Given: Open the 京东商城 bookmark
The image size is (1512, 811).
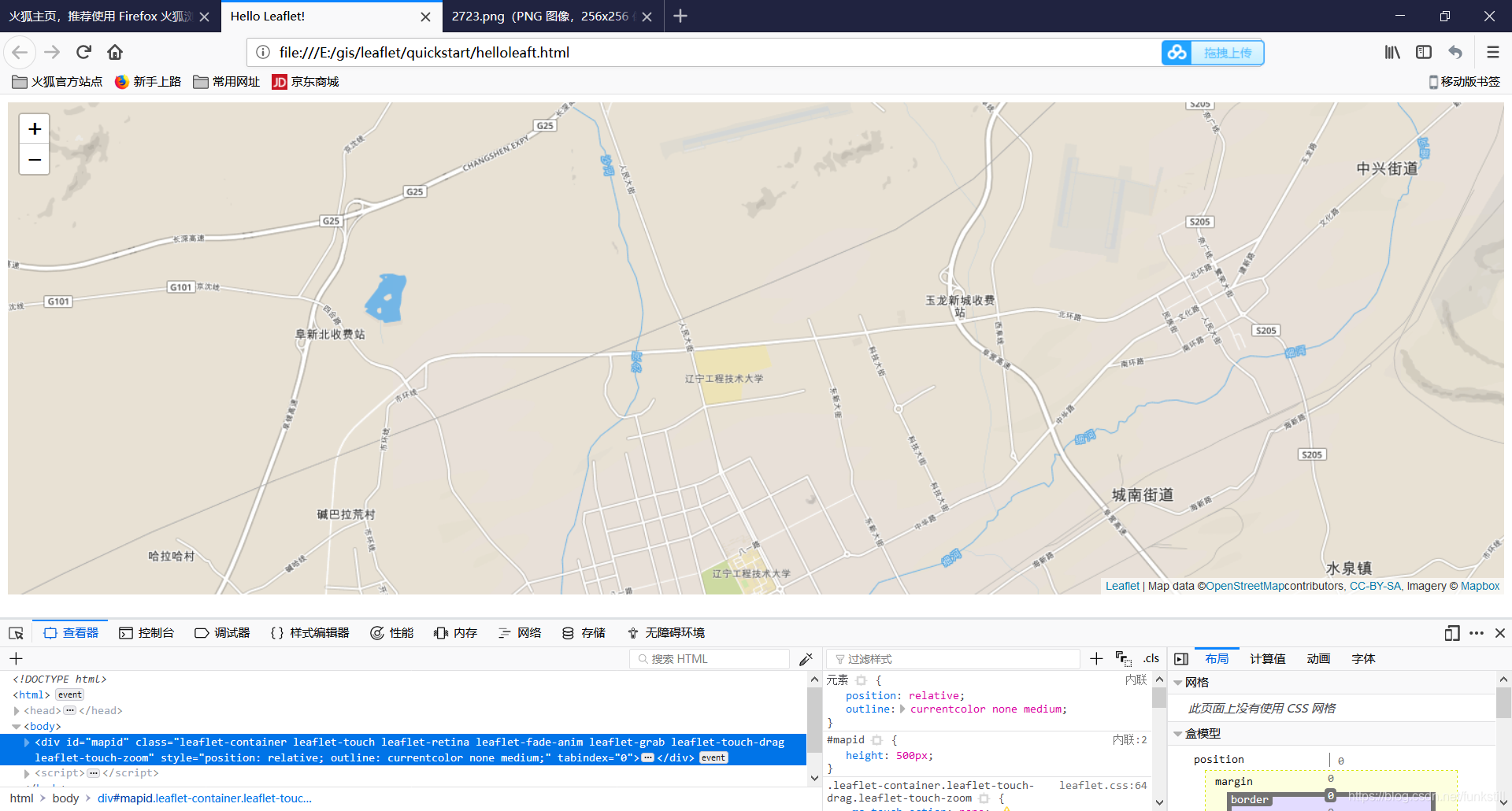Looking at the screenshot, I should point(306,82).
